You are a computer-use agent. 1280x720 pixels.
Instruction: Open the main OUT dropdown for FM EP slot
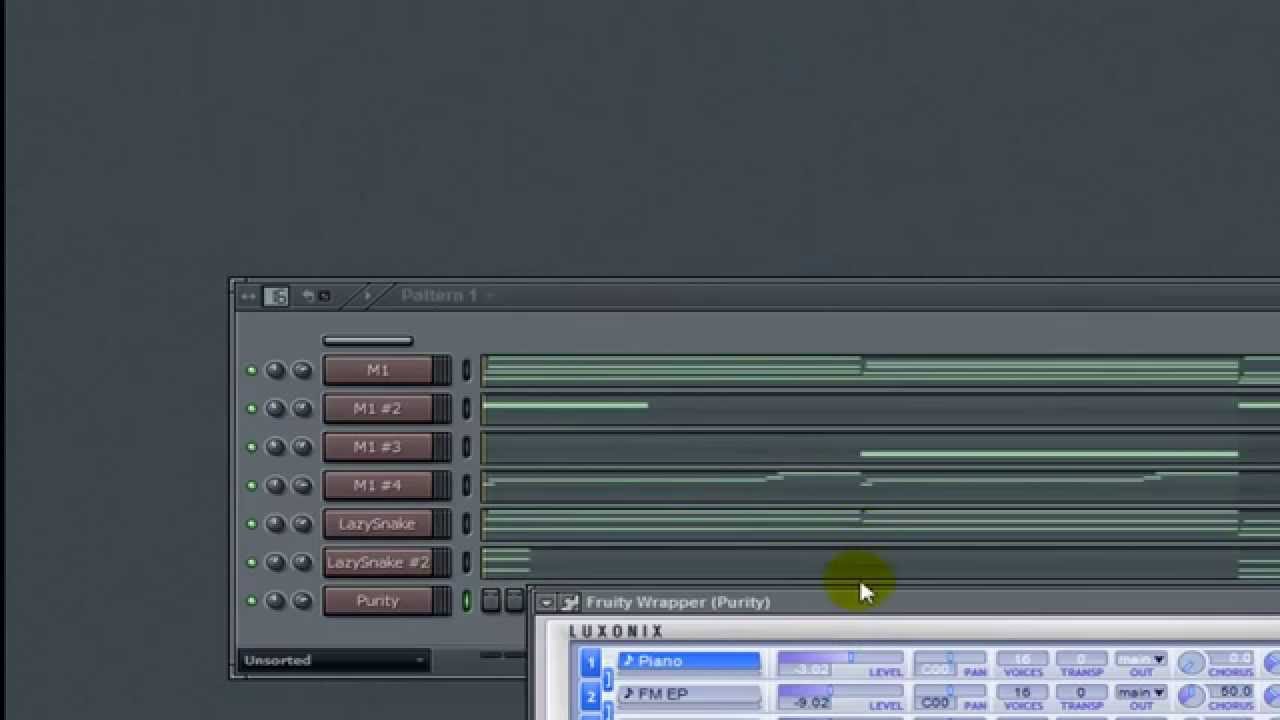coord(1141,692)
